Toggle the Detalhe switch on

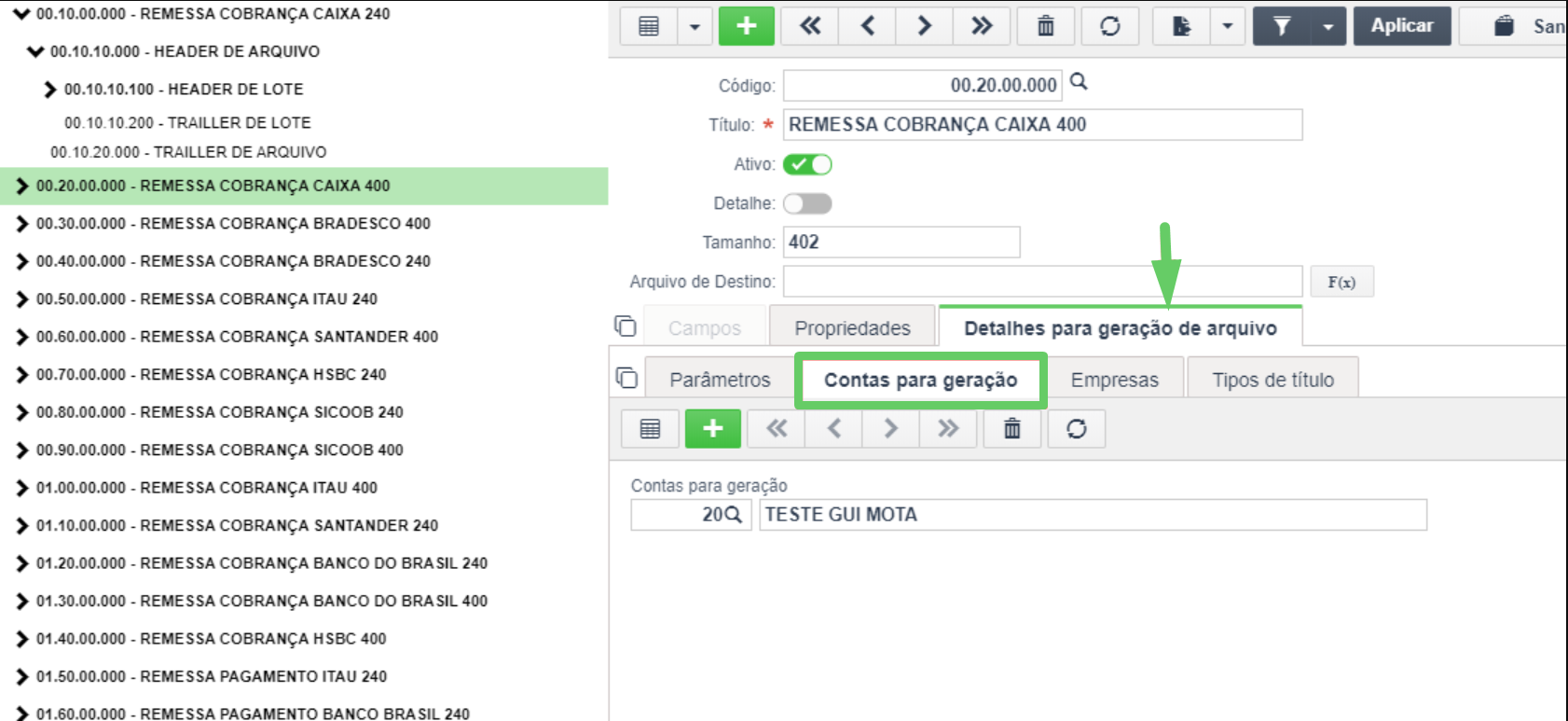[x=807, y=203]
